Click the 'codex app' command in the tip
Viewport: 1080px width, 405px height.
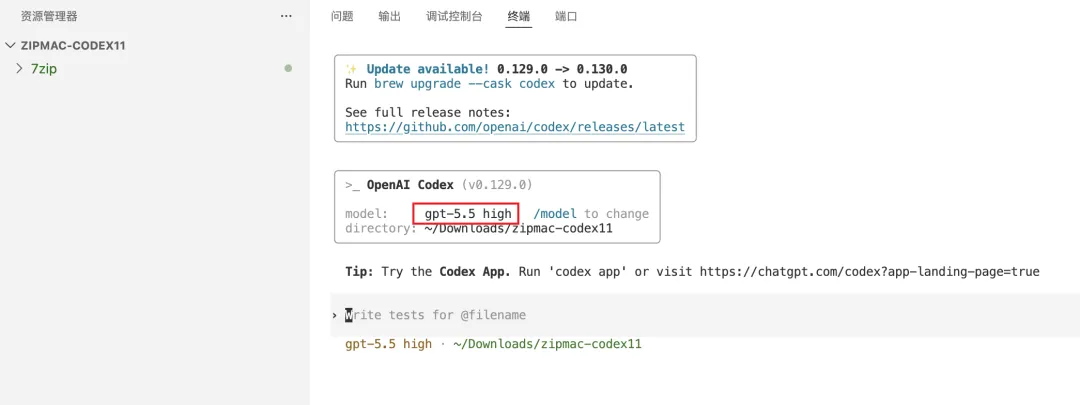(590, 271)
